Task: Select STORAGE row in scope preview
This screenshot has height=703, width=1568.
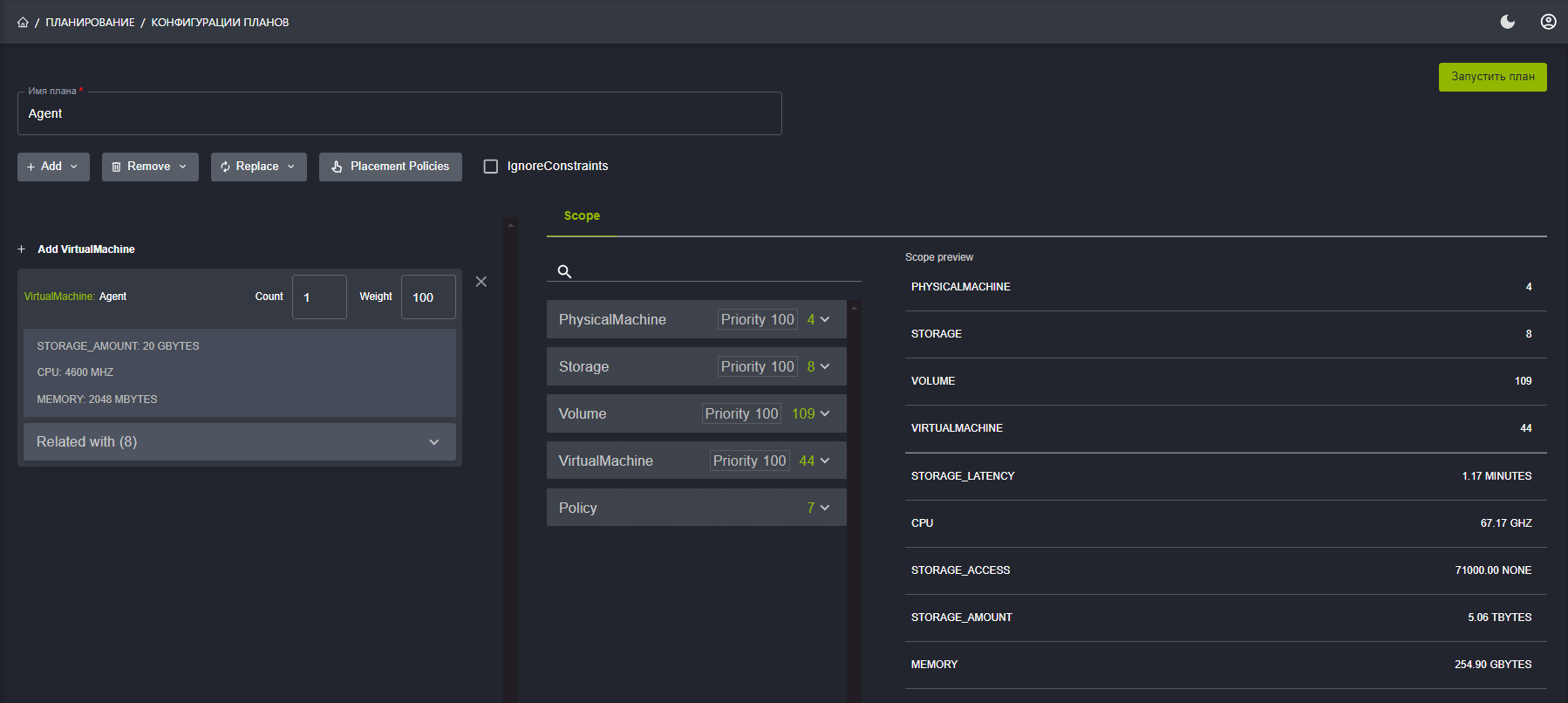Action: [1226, 334]
